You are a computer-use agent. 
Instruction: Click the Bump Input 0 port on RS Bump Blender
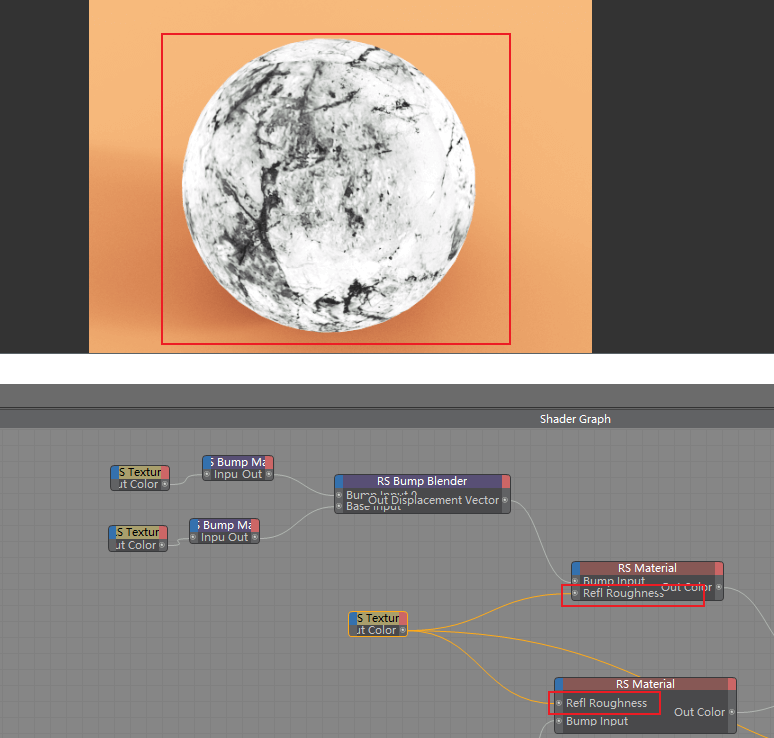(x=339, y=495)
